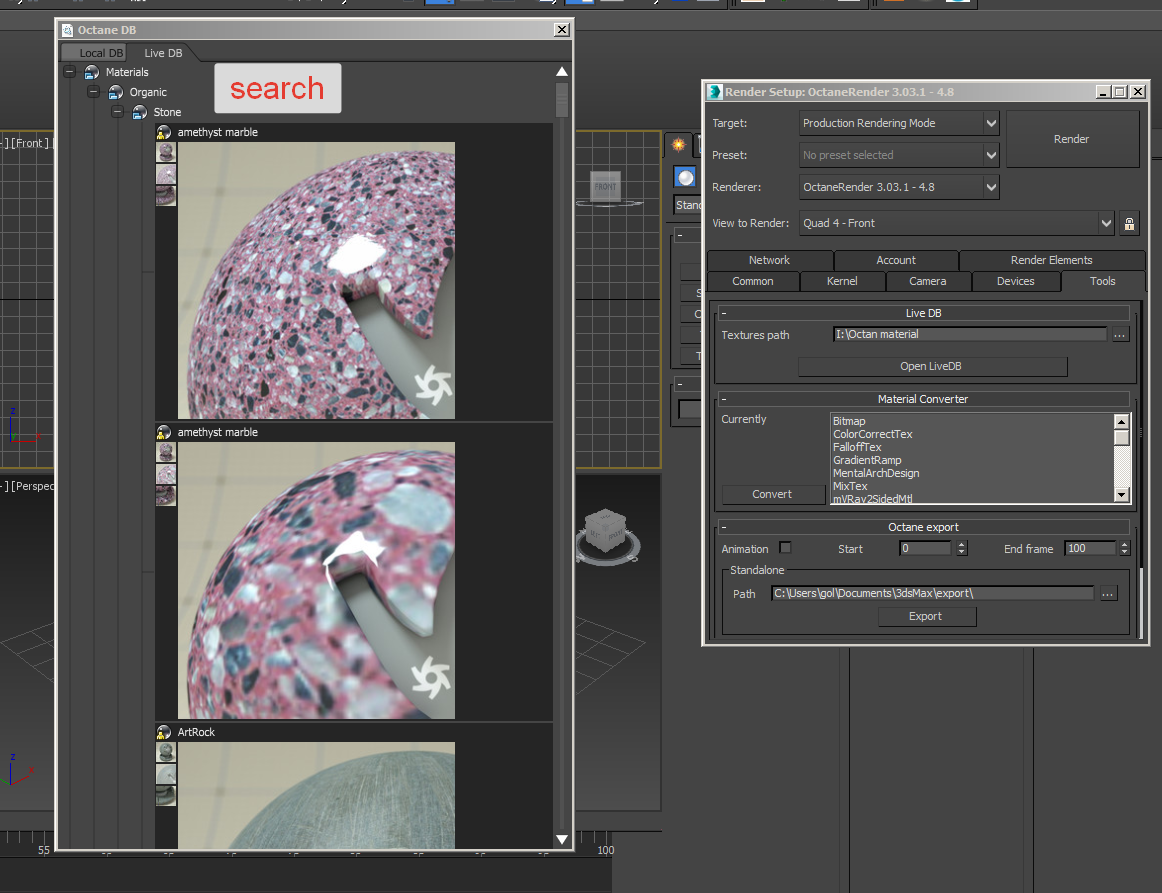The height and width of the screenshot is (893, 1162).
Task: Open the Common tab
Action: (x=753, y=281)
